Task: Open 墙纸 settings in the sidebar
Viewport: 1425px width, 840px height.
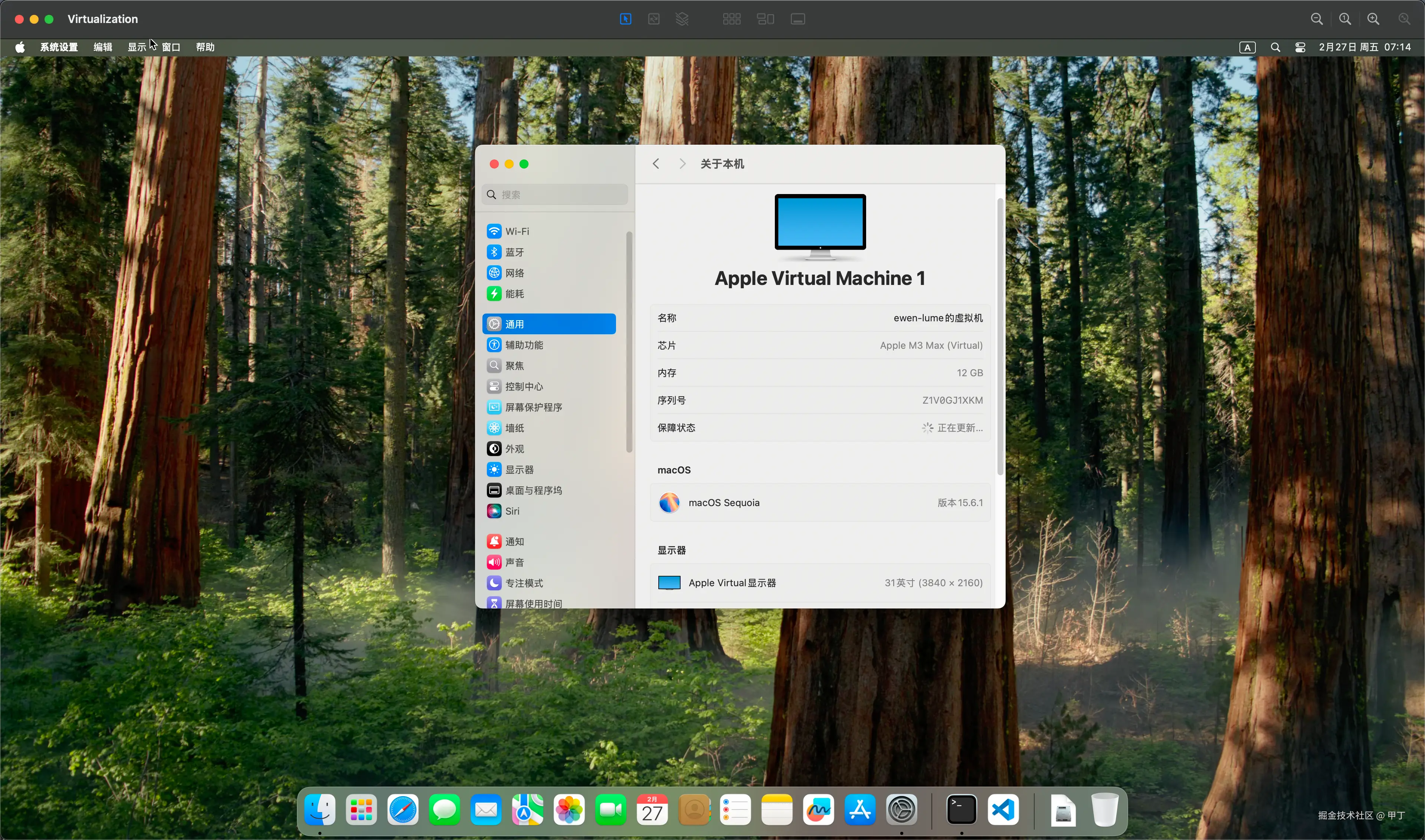Action: 514,428
